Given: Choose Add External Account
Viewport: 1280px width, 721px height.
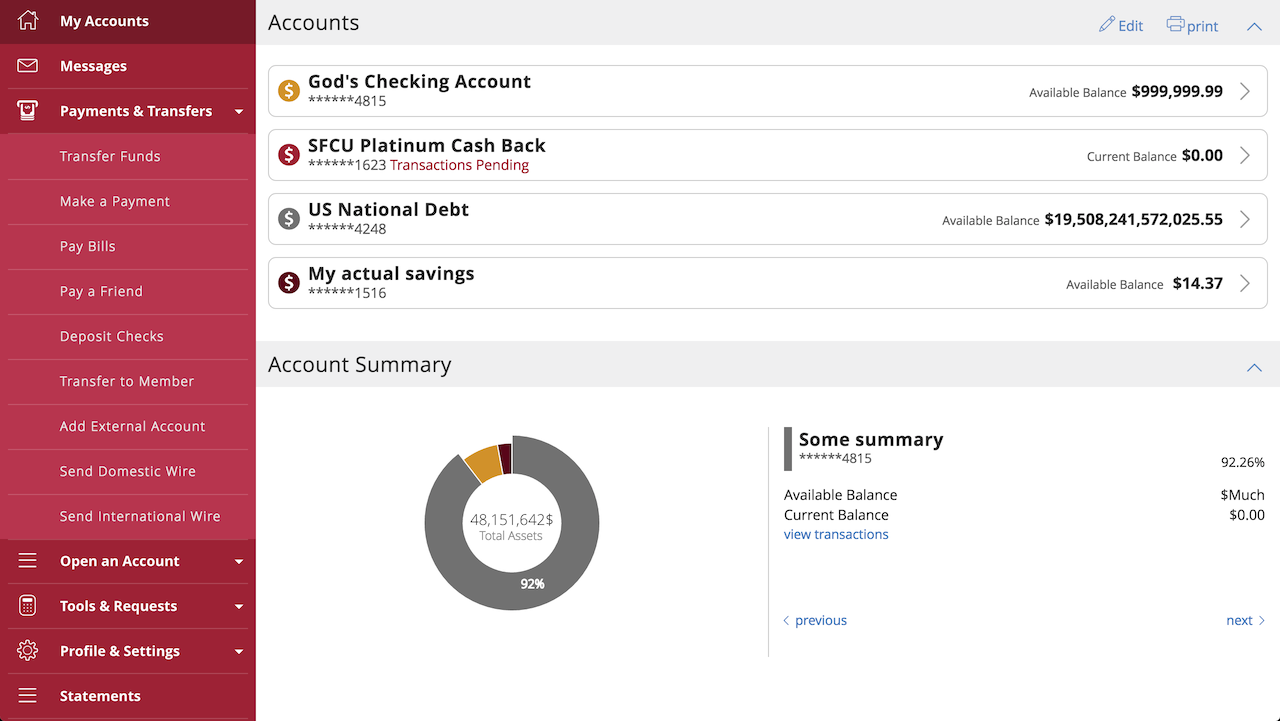Looking at the screenshot, I should click(128, 426).
